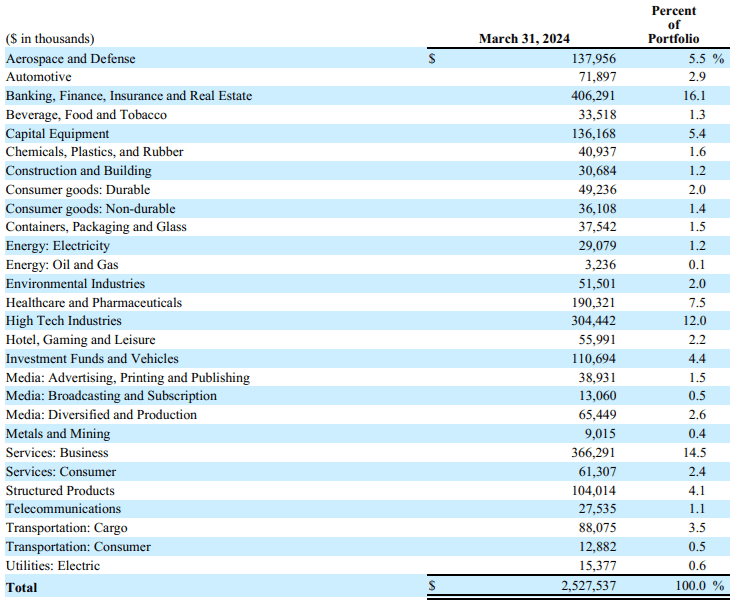Screen dimensions: 730x612
Task: Click "Telecommunications" label
Action: (x=63, y=509)
